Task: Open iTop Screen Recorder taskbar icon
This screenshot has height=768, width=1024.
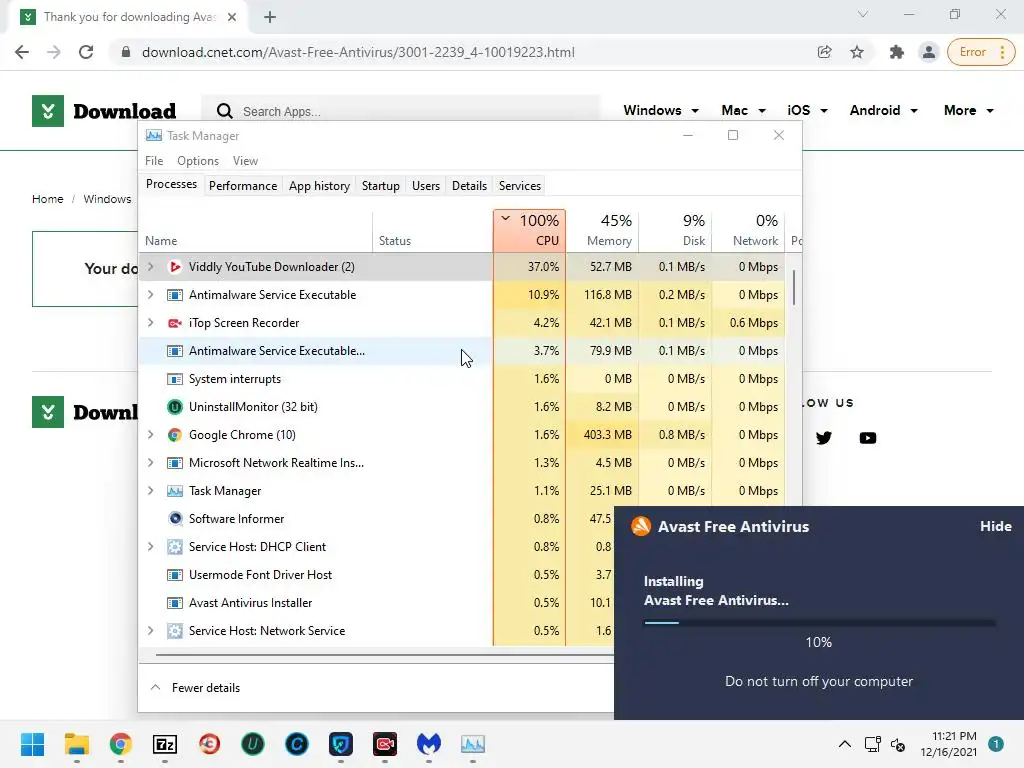Action: tap(385, 744)
